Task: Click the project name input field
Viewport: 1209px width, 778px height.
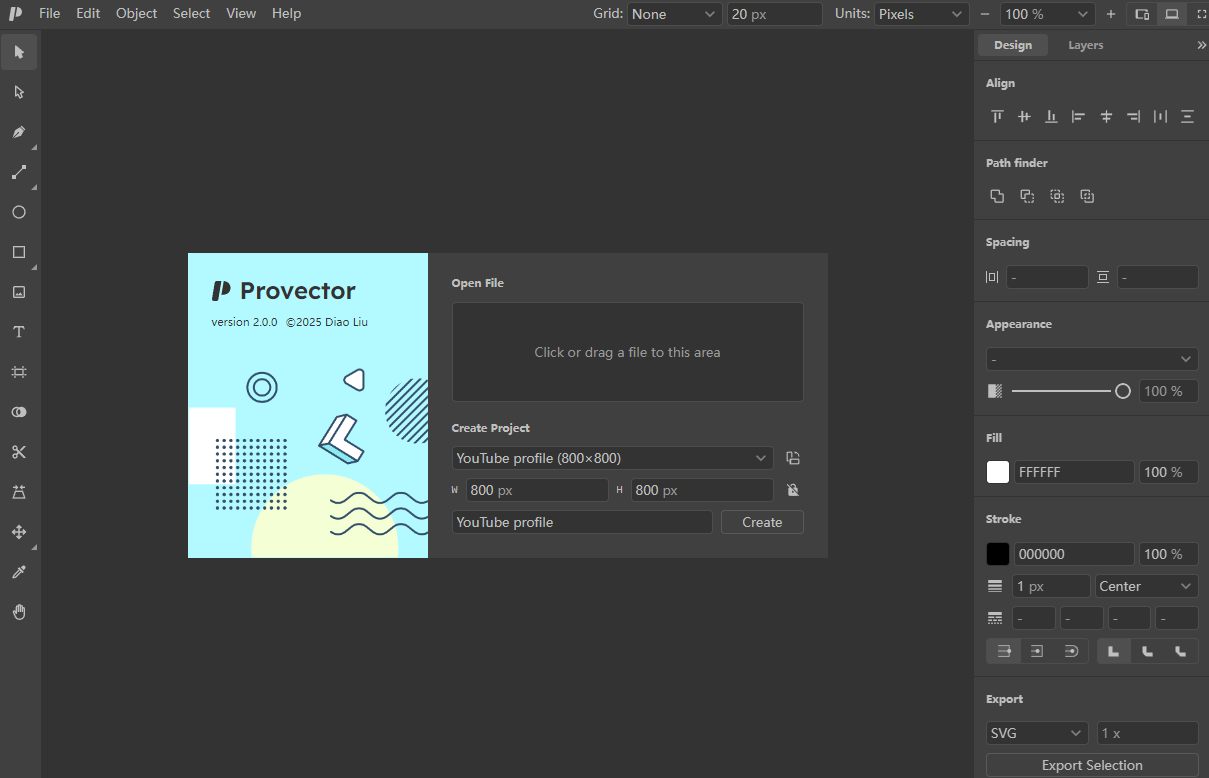Action: (x=582, y=522)
